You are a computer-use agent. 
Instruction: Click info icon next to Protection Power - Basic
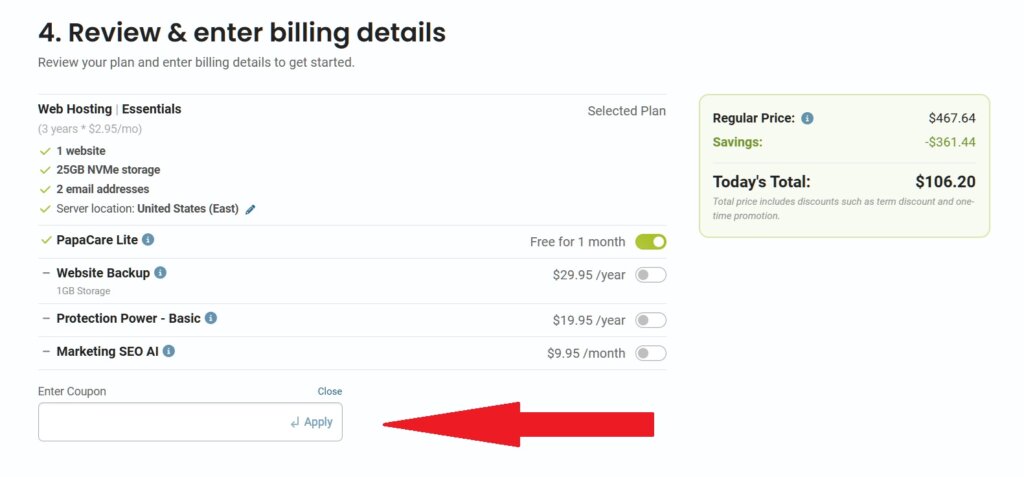211,318
